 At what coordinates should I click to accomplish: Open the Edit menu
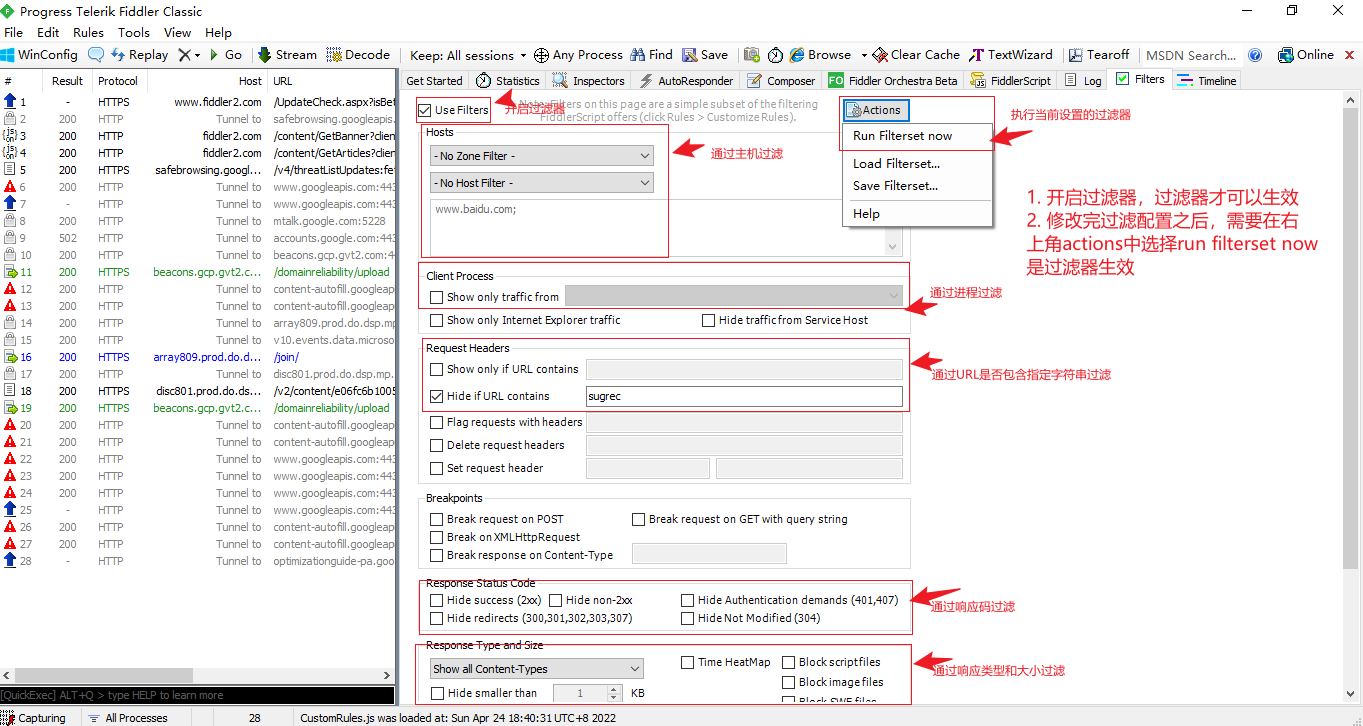(x=48, y=32)
